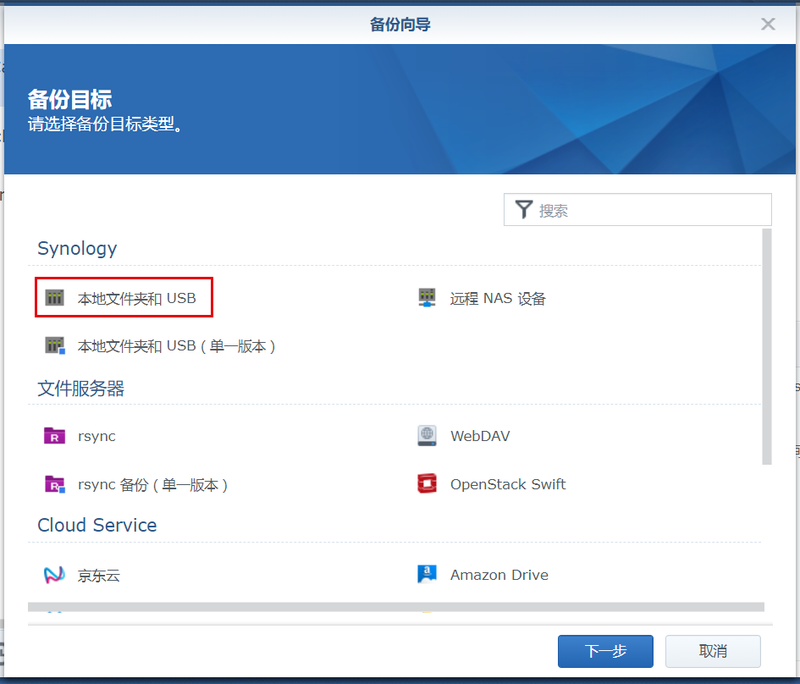Select the 远程 NAS 设备 text label
Screen dimensions: 800x684
tap(498, 298)
